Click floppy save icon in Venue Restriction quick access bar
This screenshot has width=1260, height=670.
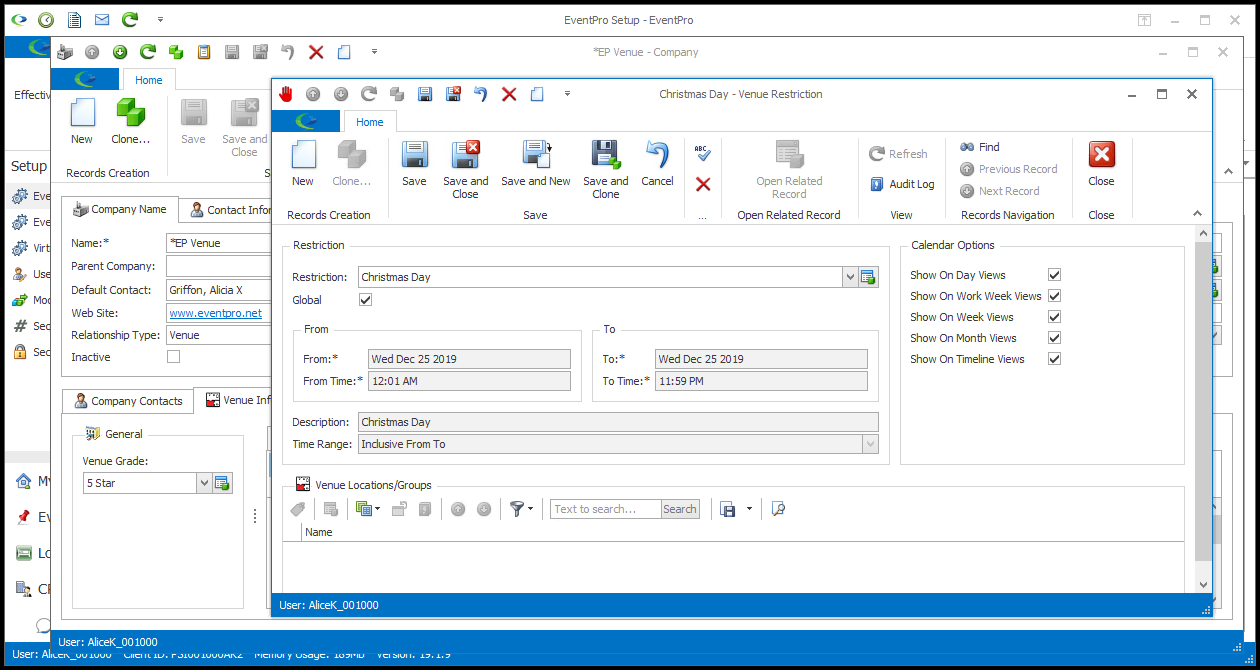coord(425,94)
